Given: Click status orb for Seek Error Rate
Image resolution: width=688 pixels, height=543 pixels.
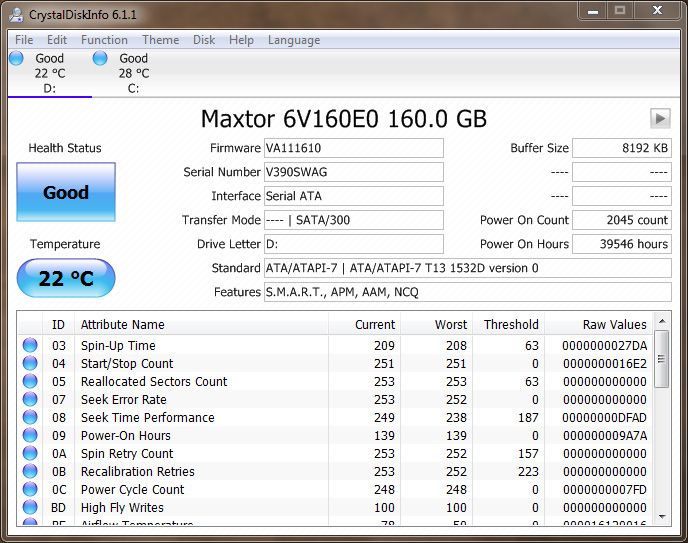Looking at the screenshot, I should (x=30, y=399).
